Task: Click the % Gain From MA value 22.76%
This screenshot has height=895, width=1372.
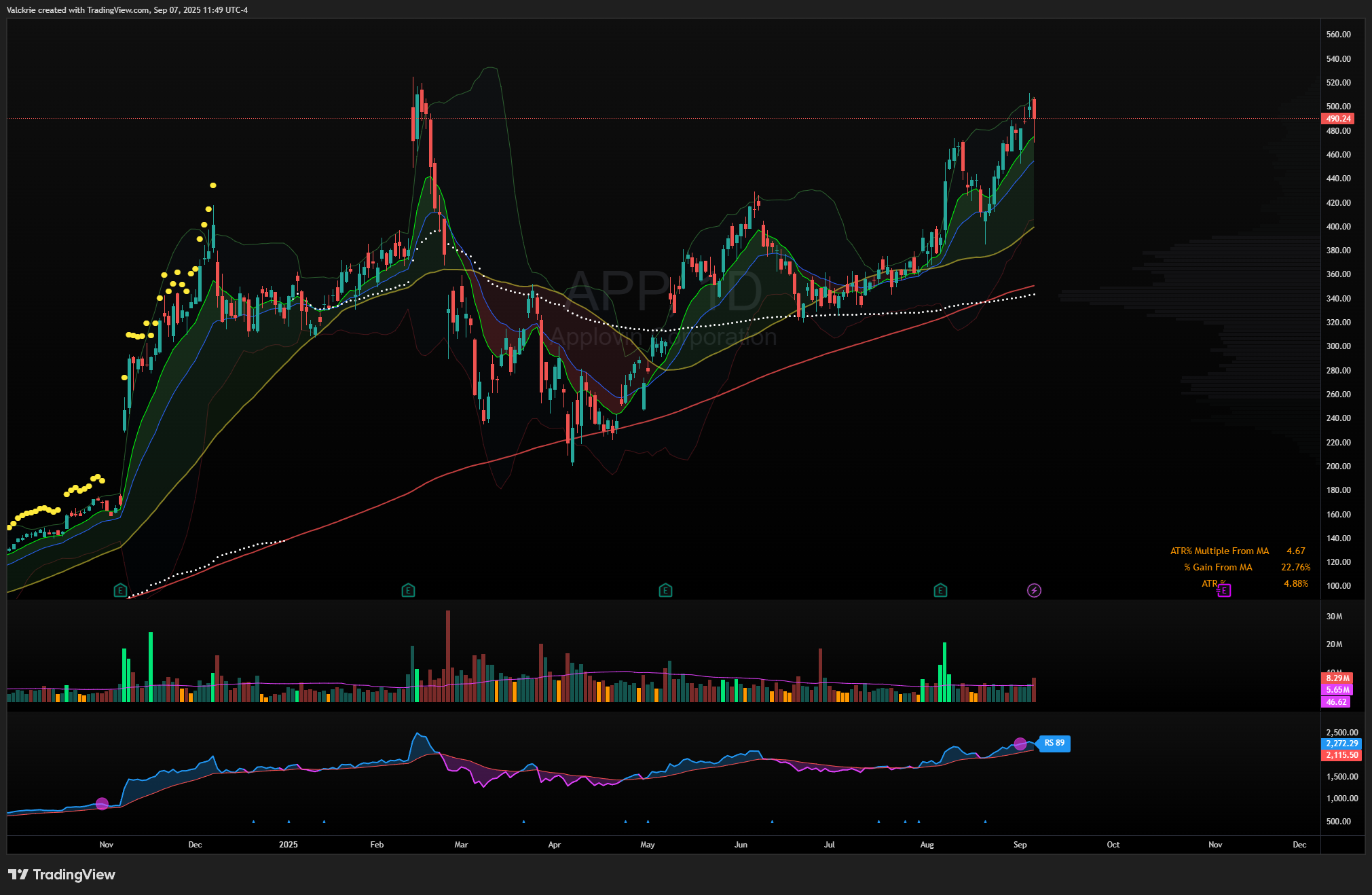Action: tap(1295, 567)
